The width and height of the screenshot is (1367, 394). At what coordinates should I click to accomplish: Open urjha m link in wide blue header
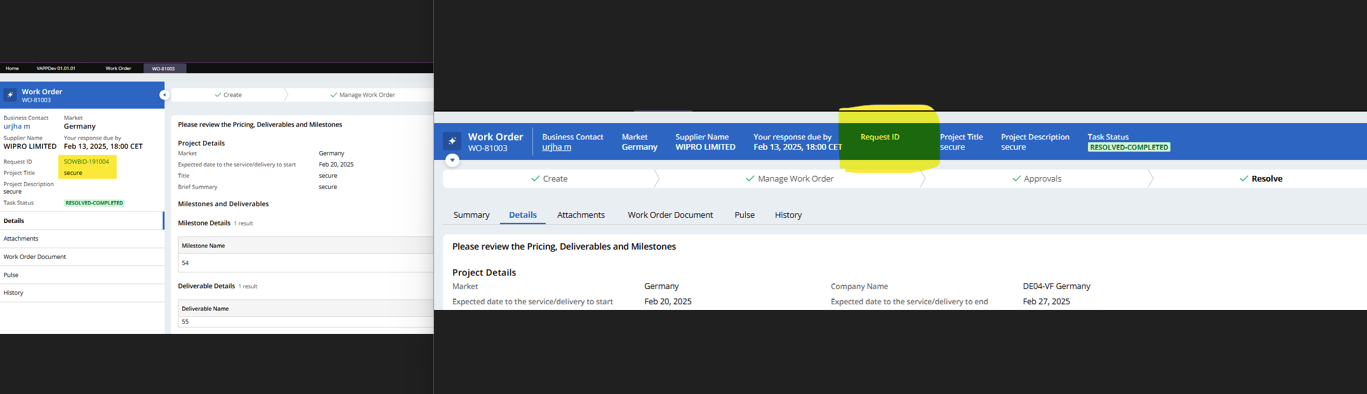tap(557, 147)
